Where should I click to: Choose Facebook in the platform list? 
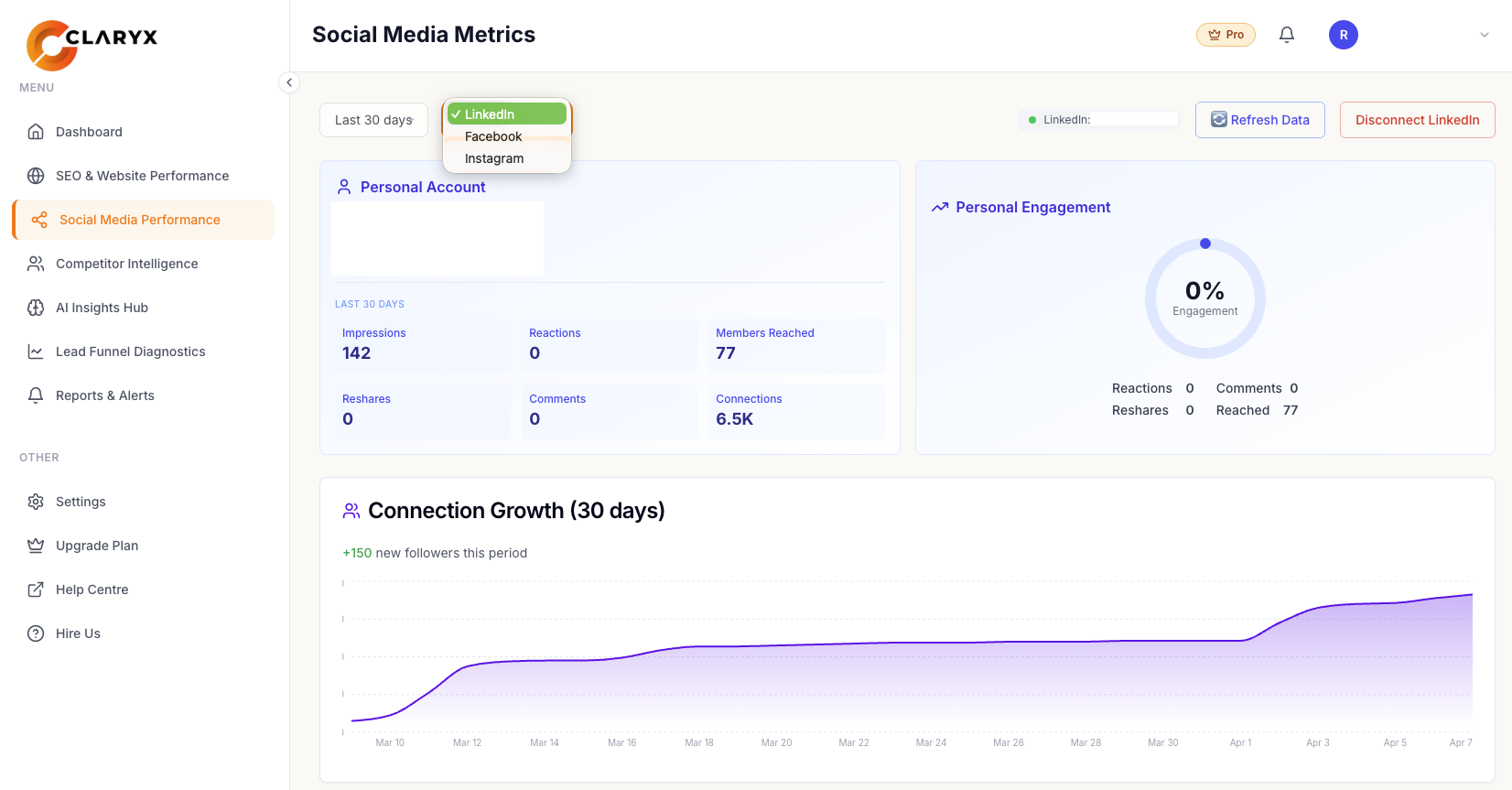(x=493, y=136)
